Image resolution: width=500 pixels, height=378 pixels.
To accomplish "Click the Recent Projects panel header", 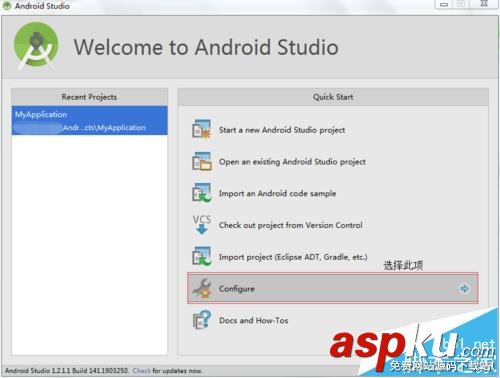I will (89, 97).
